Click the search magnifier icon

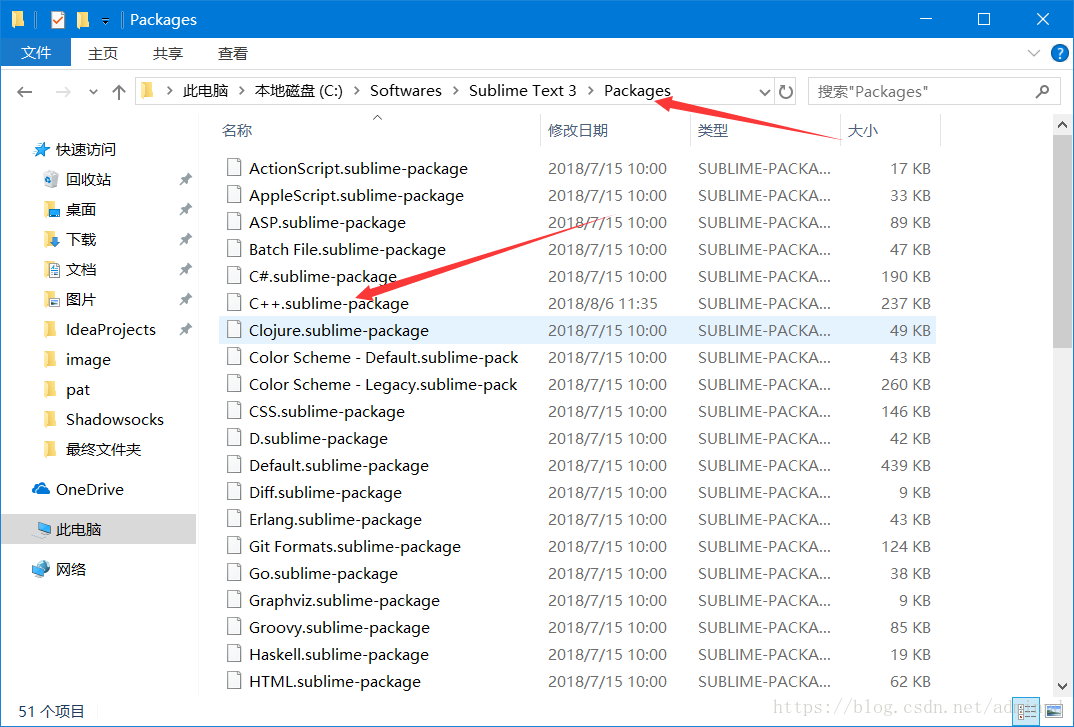pos(1042,91)
